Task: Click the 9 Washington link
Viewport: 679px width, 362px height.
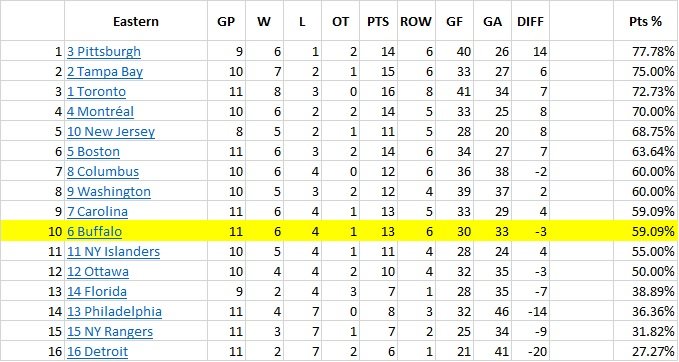Action: pos(109,192)
